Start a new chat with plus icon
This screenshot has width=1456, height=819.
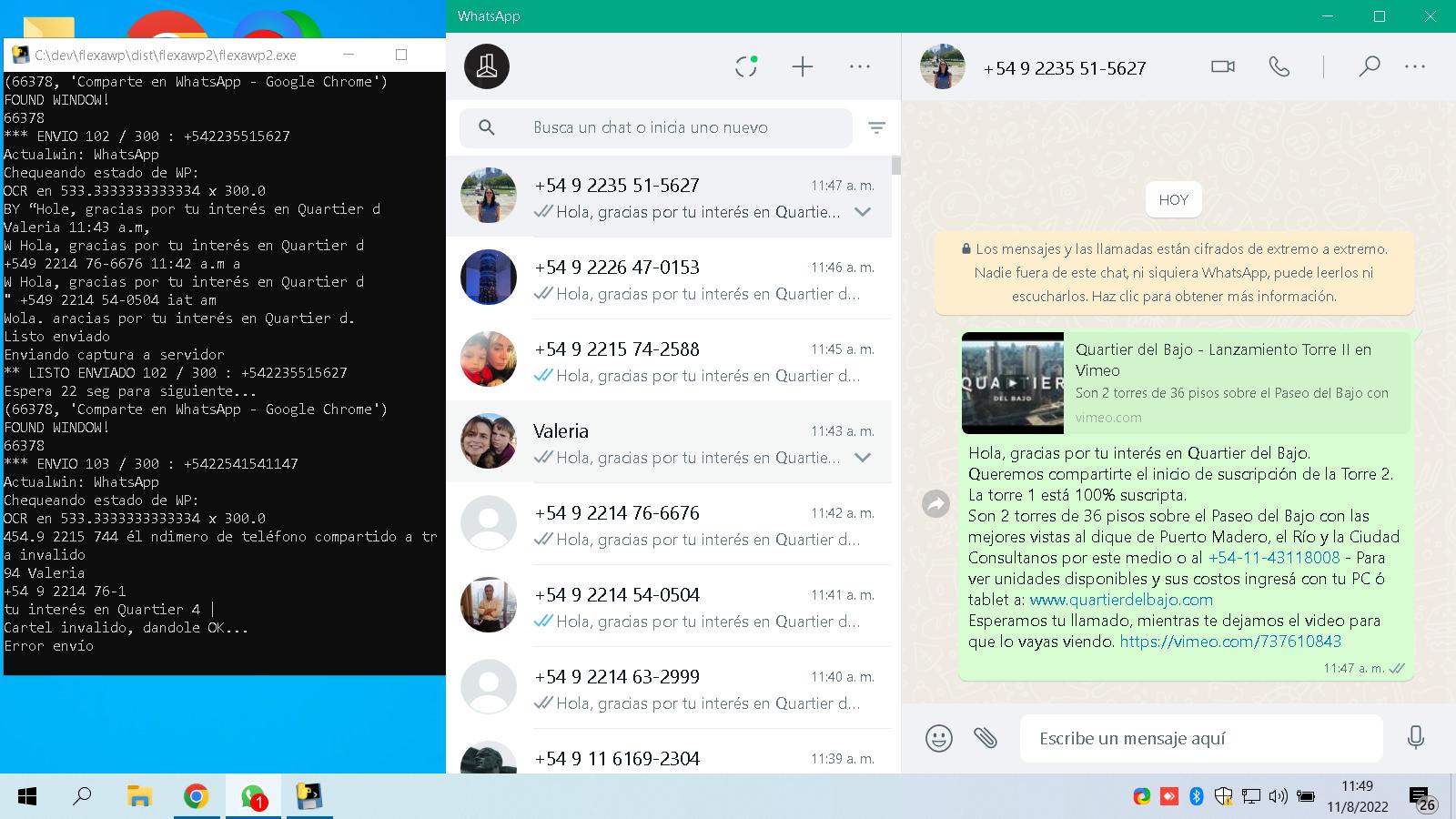click(803, 66)
